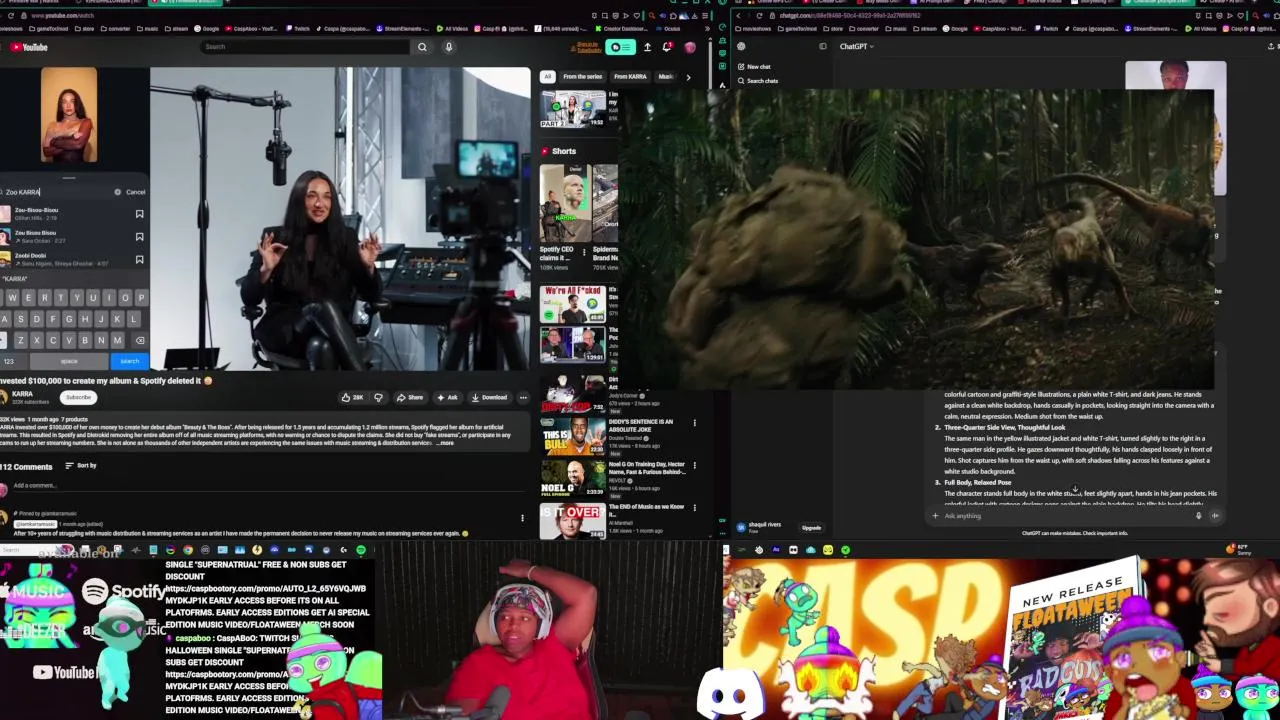Click the Ask button under video
This screenshot has height=720, width=1280.
point(447,397)
